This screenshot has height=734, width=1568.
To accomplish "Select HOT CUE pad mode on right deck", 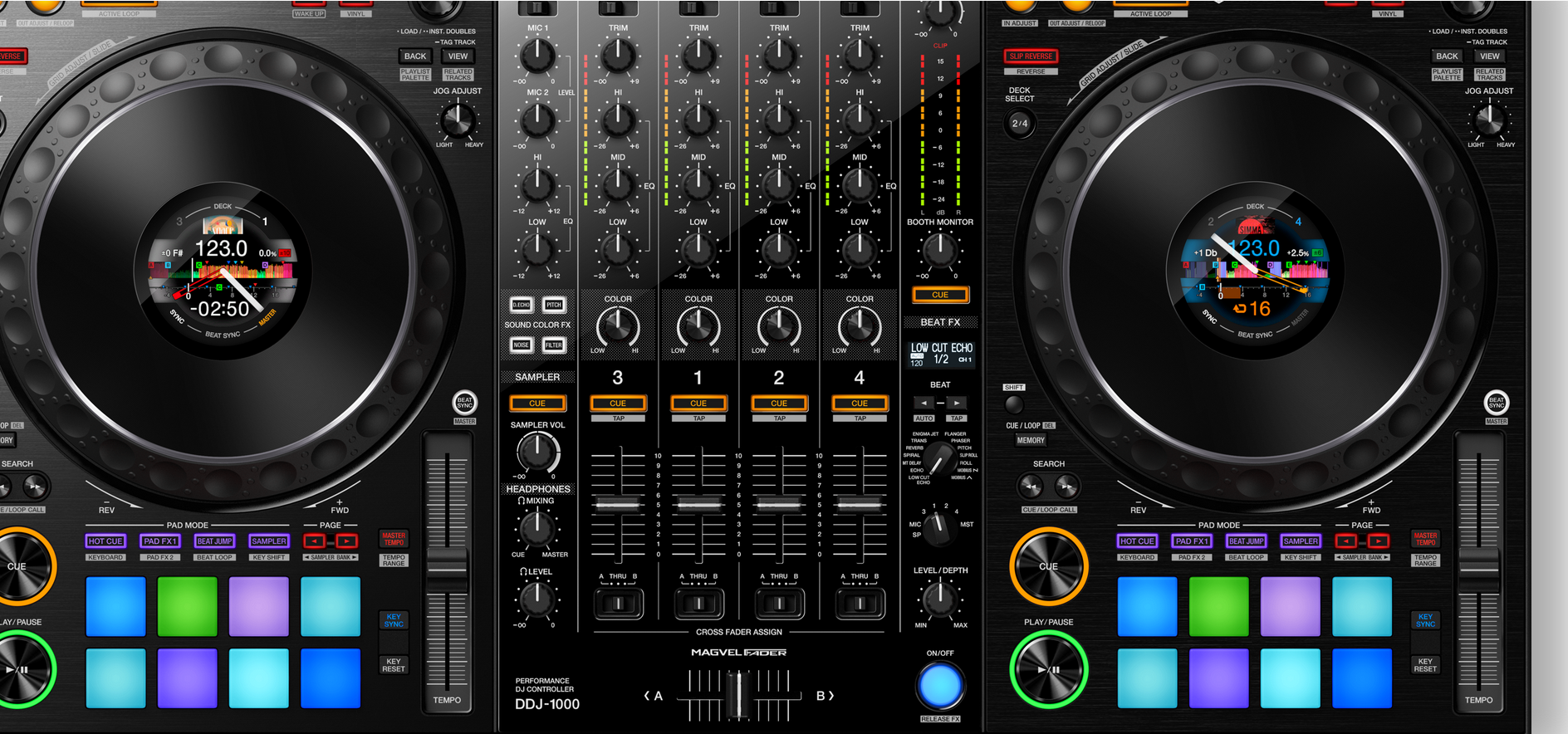I will 1137,541.
